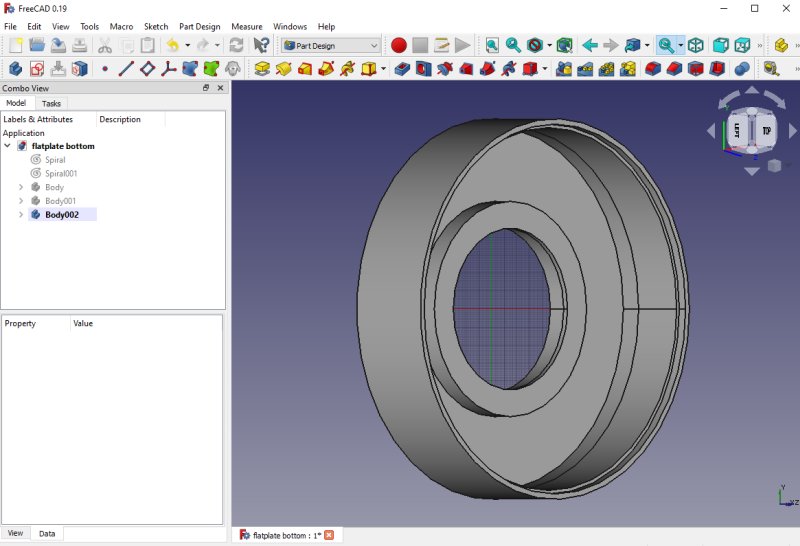Click the Mirrored feature tool
Viewport: 800px width, 546px height.
point(563,68)
